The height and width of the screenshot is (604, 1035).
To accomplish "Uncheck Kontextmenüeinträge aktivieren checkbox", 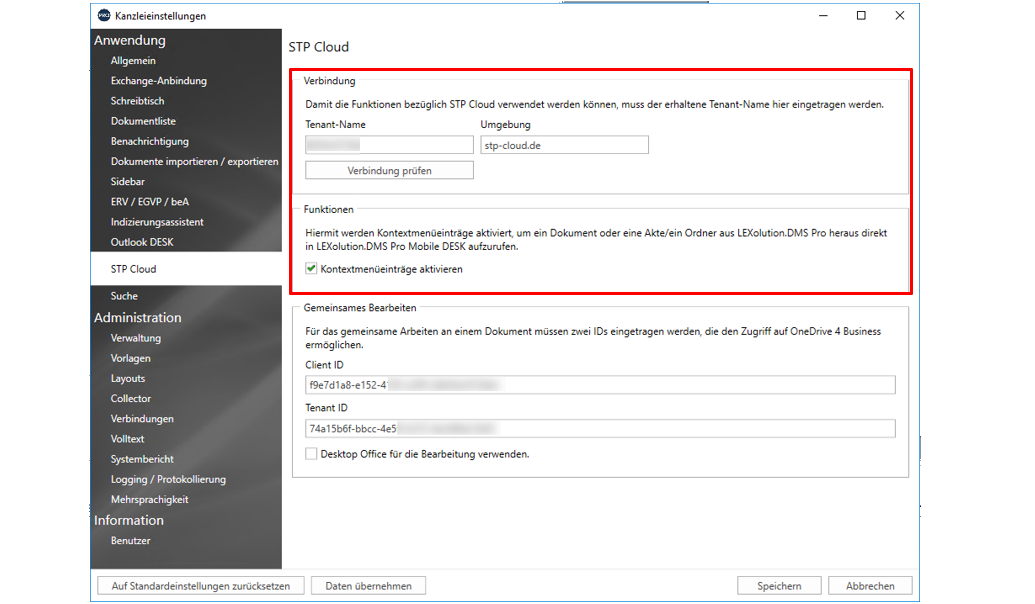I will [x=311, y=269].
